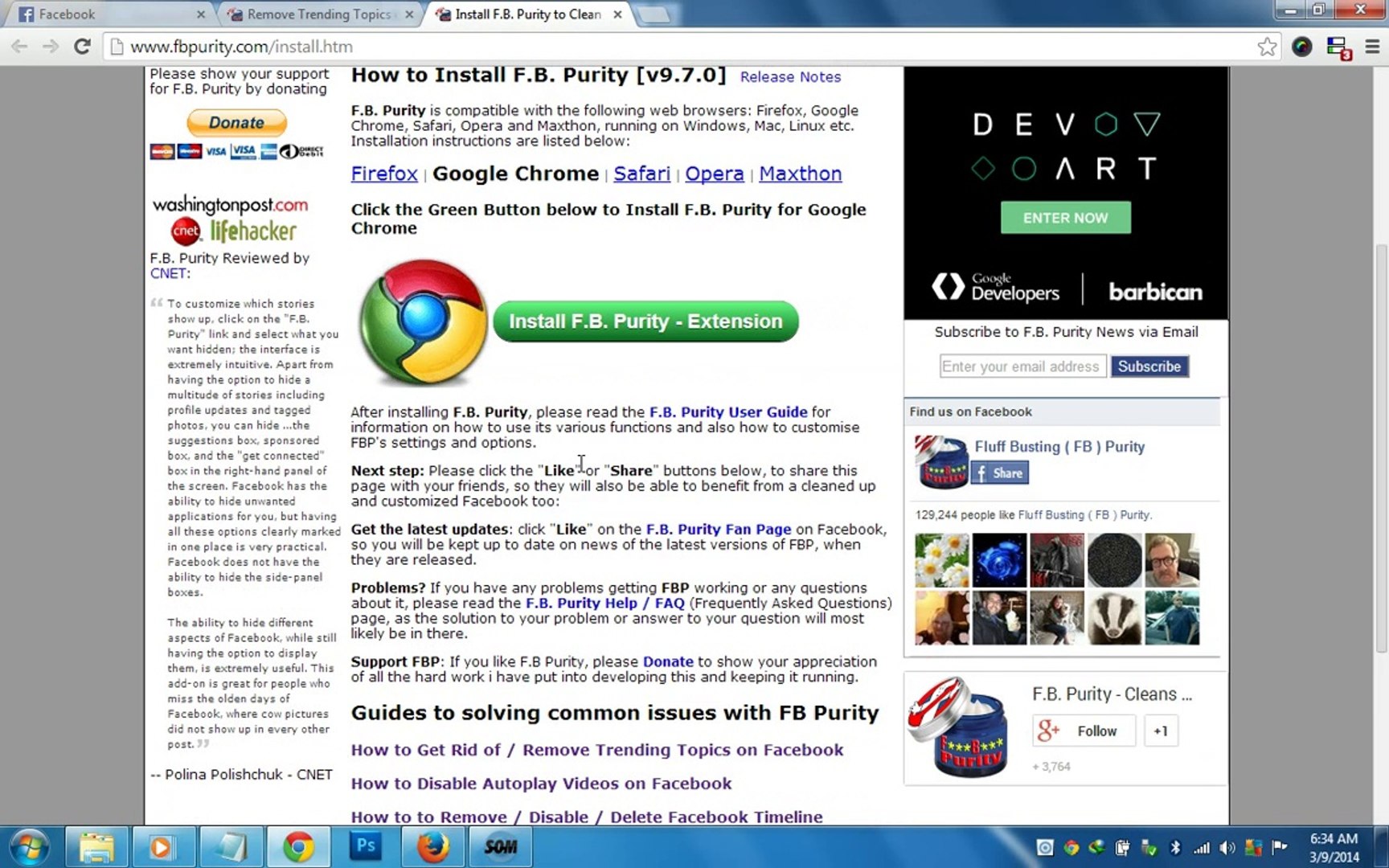Click the email address input field

(1022, 366)
